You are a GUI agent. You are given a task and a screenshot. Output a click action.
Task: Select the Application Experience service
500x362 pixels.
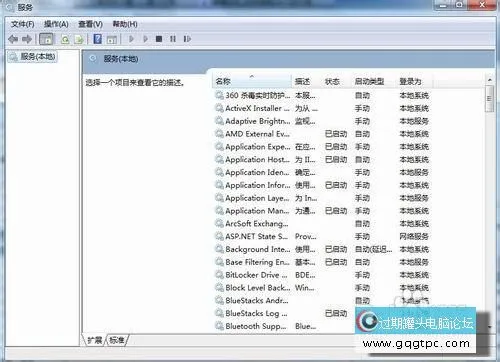(322, 147)
